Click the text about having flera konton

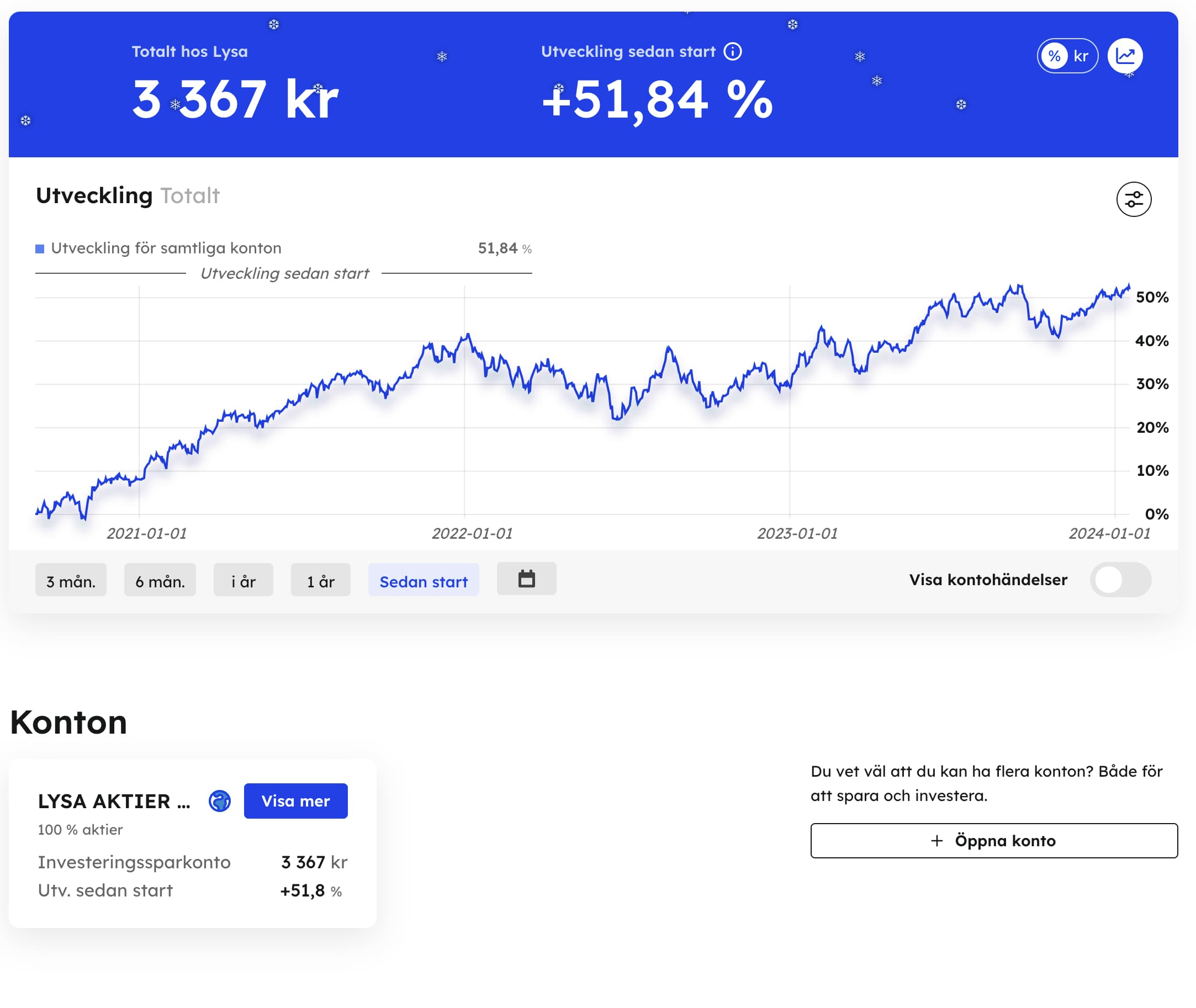click(x=986, y=783)
